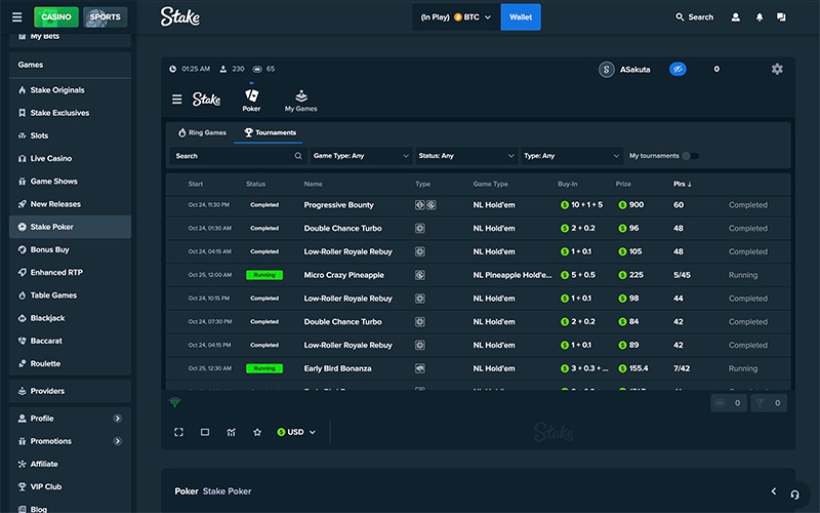Open Micro Crazy Pineapple tournament row
820x513 pixels.
(478, 275)
